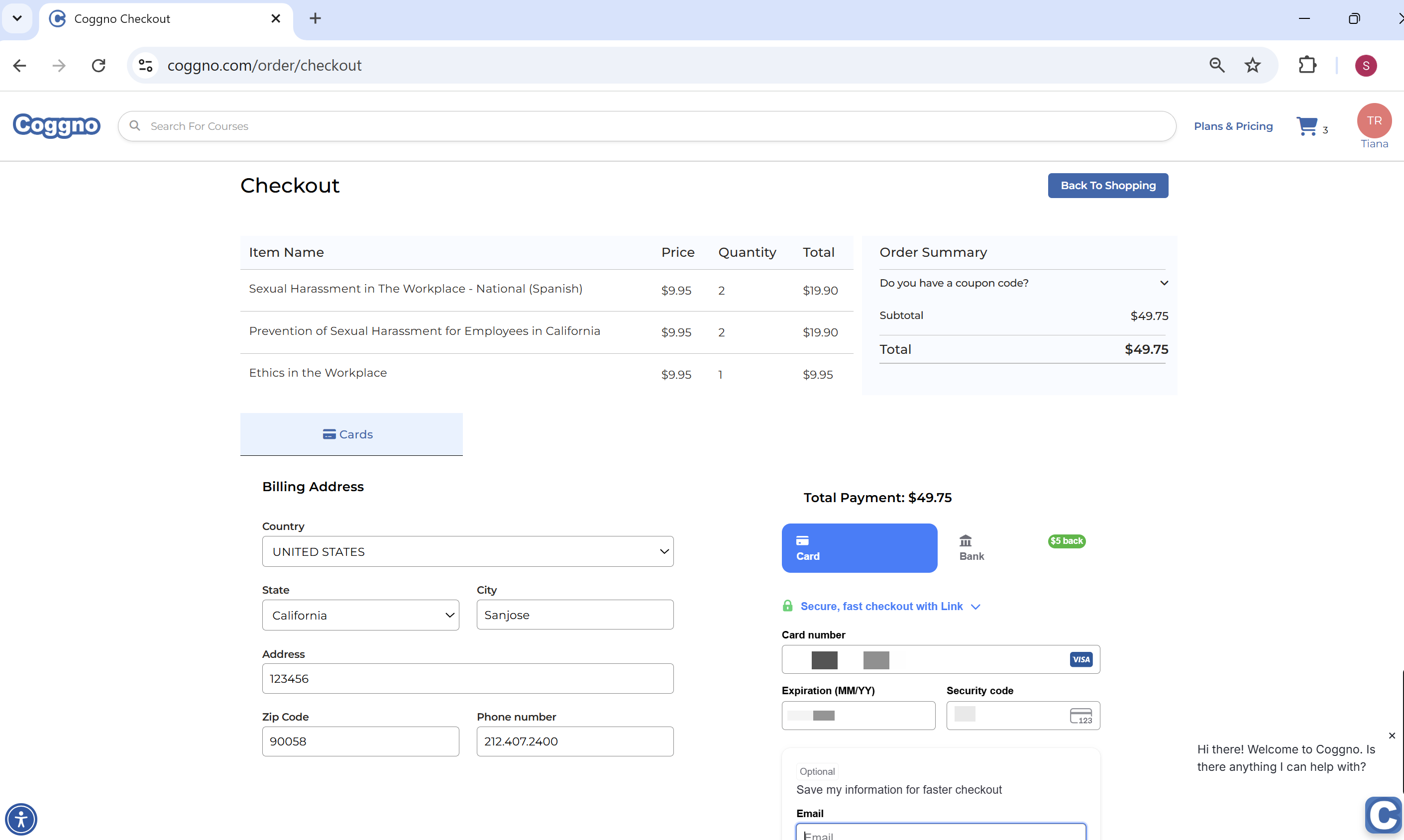This screenshot has width=1404, height=840.
Task: Click the Tiana username label
Action: pos(1374,144)
